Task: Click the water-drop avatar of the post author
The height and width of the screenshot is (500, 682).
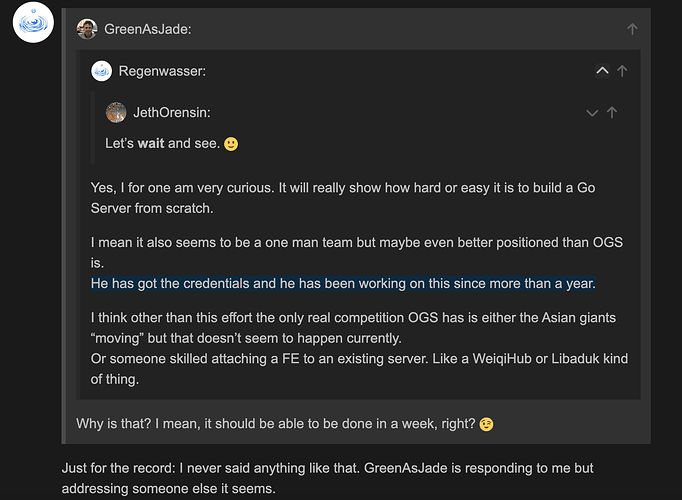Action: pyautogui.click(x=33, y=22)
